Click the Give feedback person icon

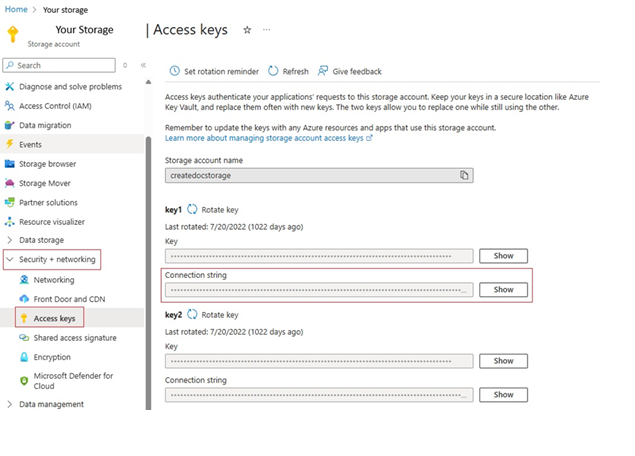pos(323,71)
